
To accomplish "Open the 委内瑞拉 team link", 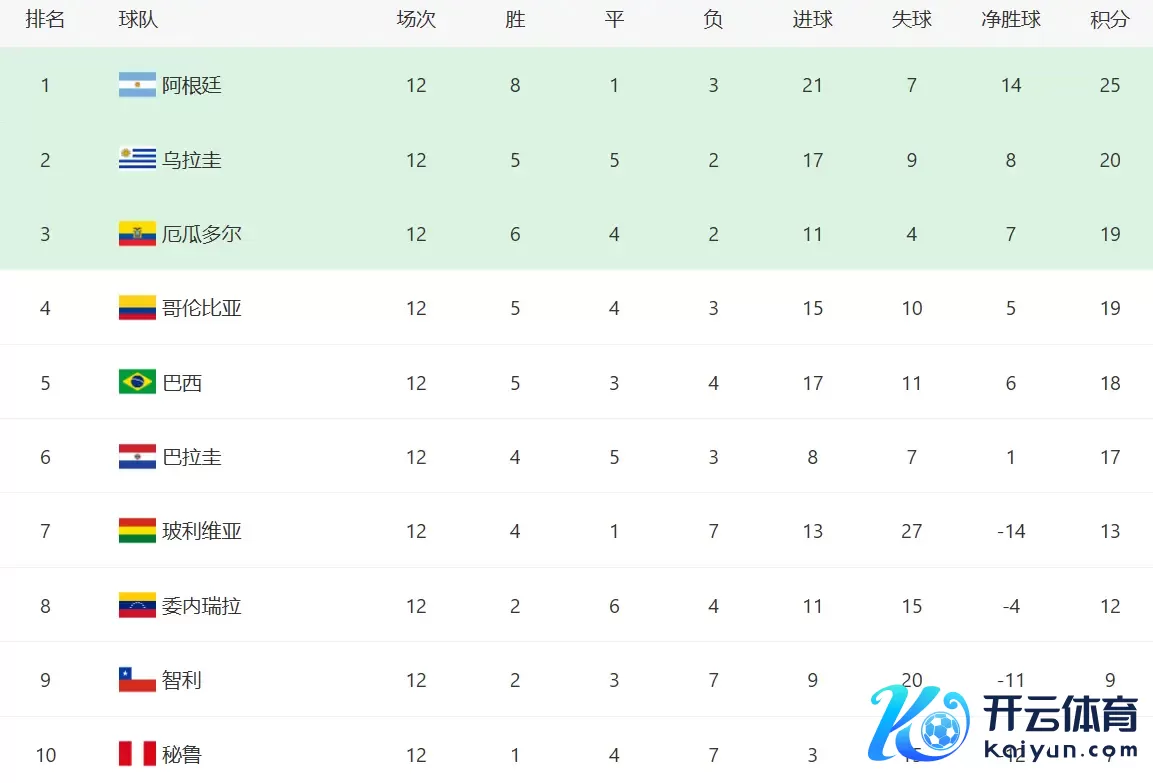I will click(x=202, y=606).
